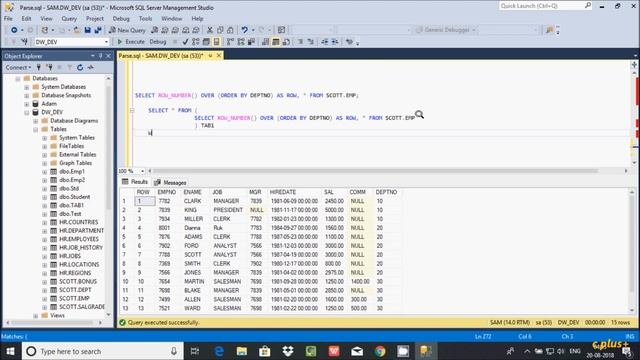The image size is (640, 360).
Task: Collapse the DW_DEV database node
Action: coord(27,112)
